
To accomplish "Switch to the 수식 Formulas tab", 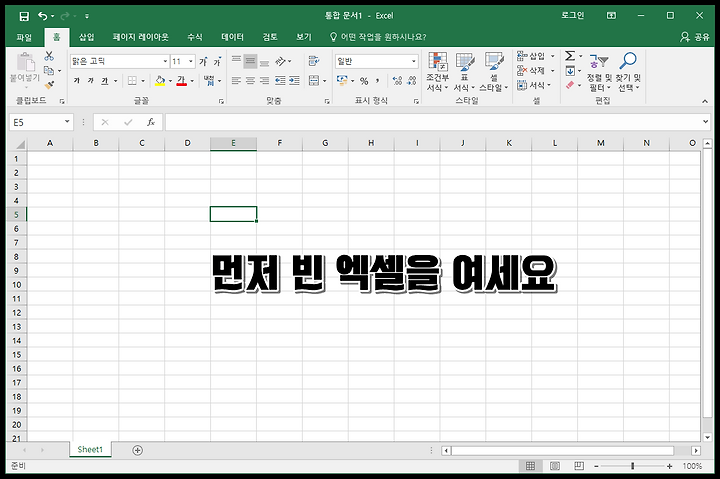I will coord(195,37).
